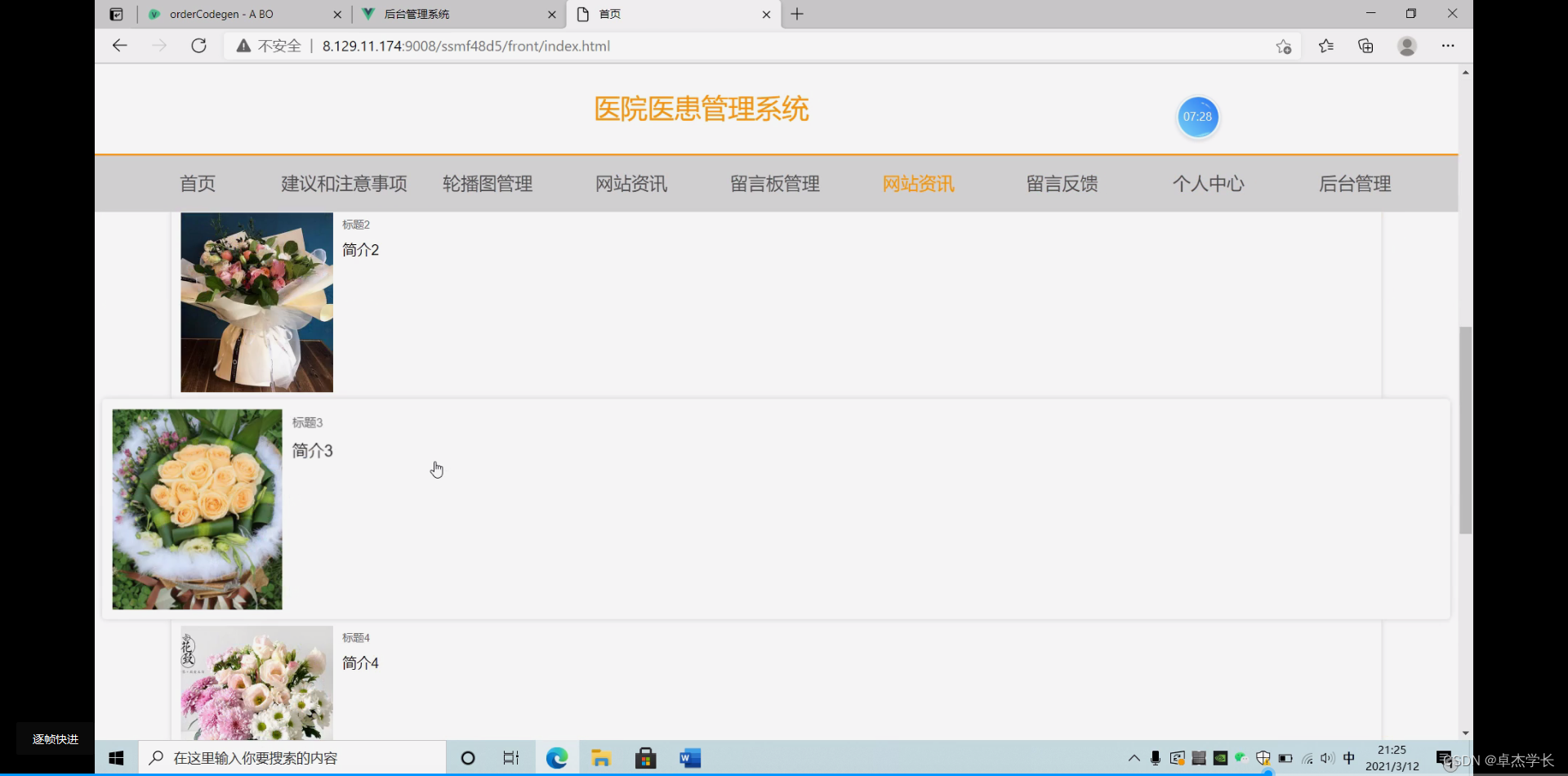Open a new browser tab with plus button
The image size is (1568, 776).
click(x=797, y=14)
